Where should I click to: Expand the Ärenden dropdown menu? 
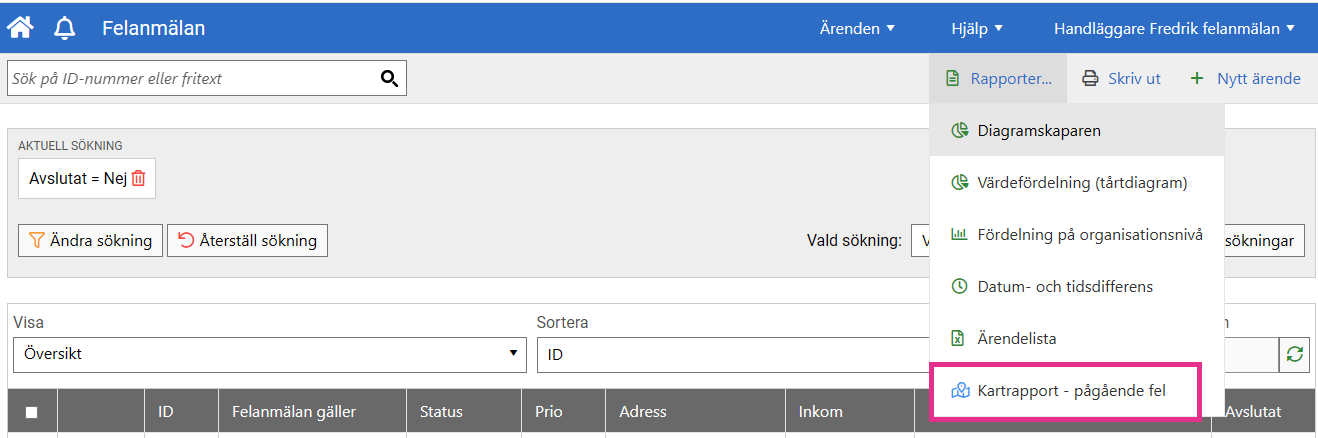pos(856,29)
